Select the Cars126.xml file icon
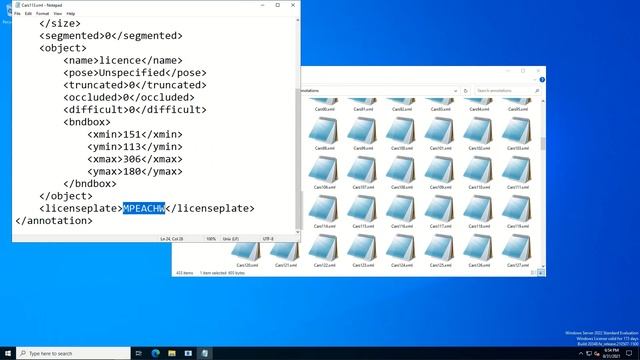This screenshot has height=360, width=640. click(478, 248)
